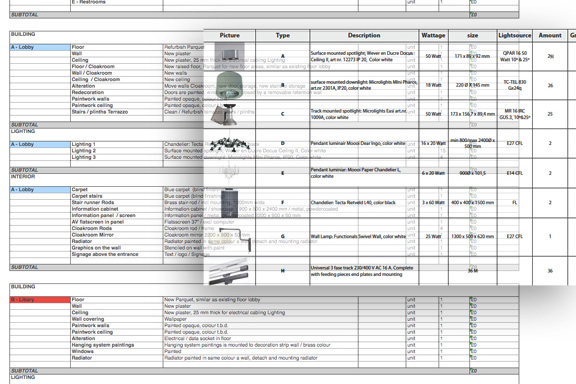Viewport: 576px width, 384px height.
Task: Click the Dear Ingo pendant picture
Action: tap(230, 144)
